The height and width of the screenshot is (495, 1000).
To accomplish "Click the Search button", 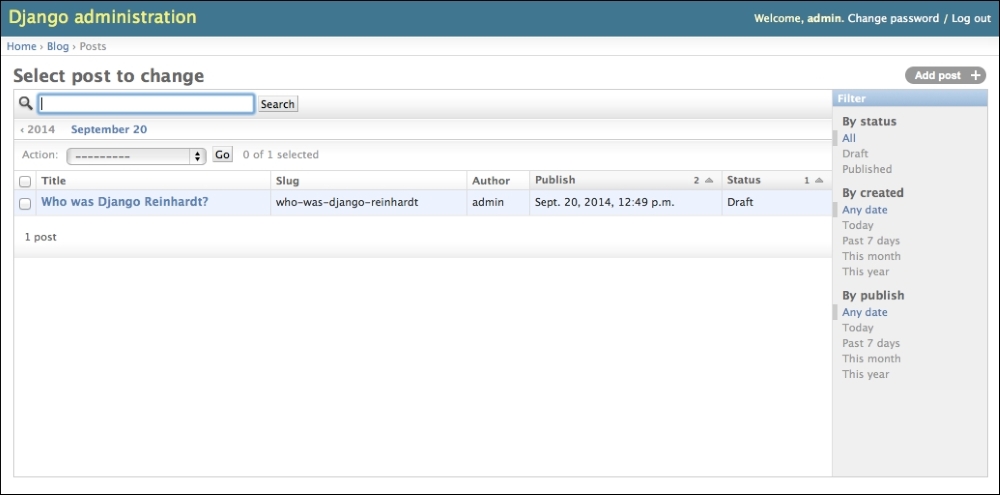I will (x=277, y=104).
